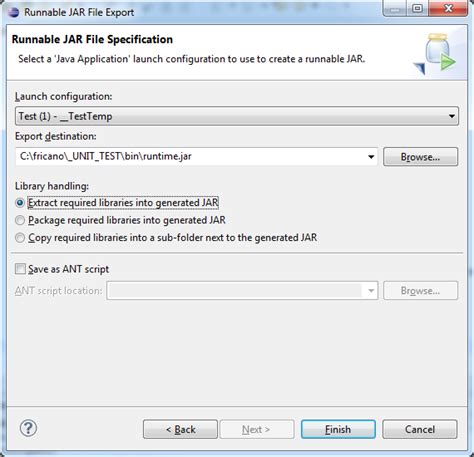
Task: Click the help question mark icon
Action: pyautogui.click(x=28, y=428)
